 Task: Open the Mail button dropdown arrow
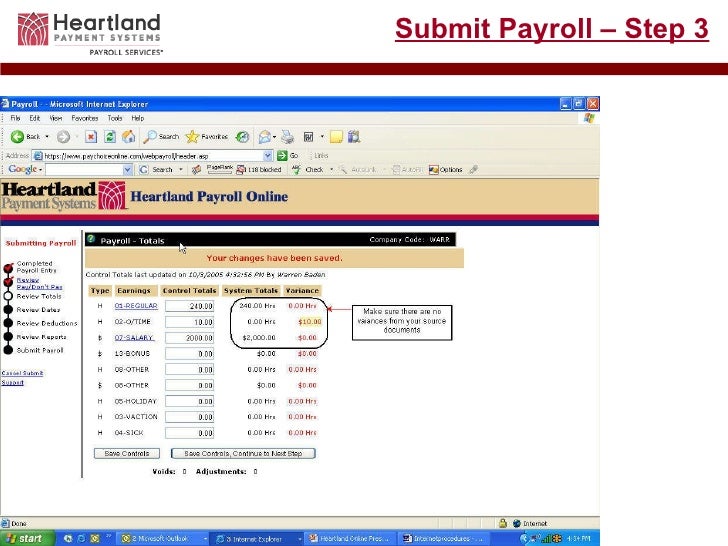point(274,136)
